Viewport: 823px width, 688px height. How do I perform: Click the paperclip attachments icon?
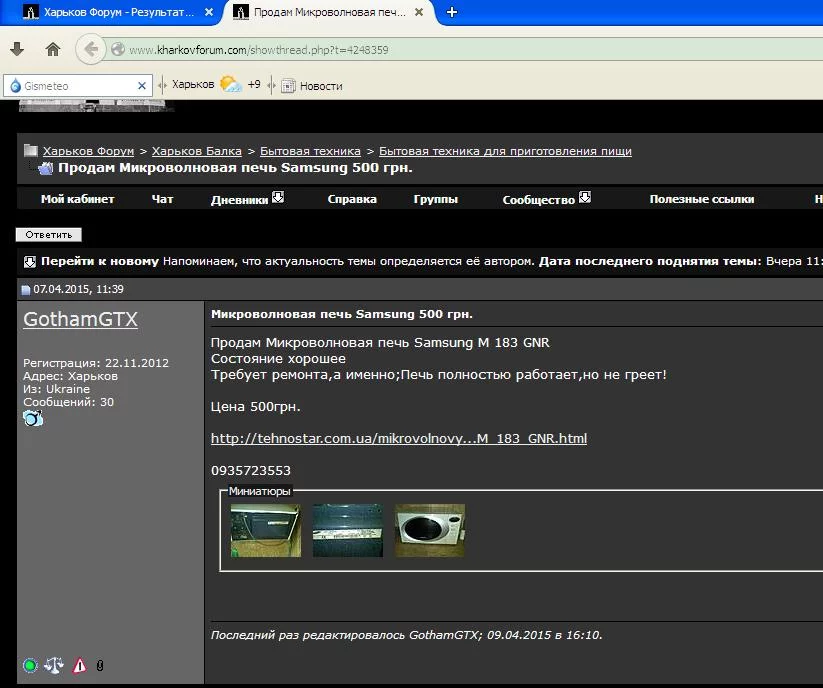click(100, 666)
